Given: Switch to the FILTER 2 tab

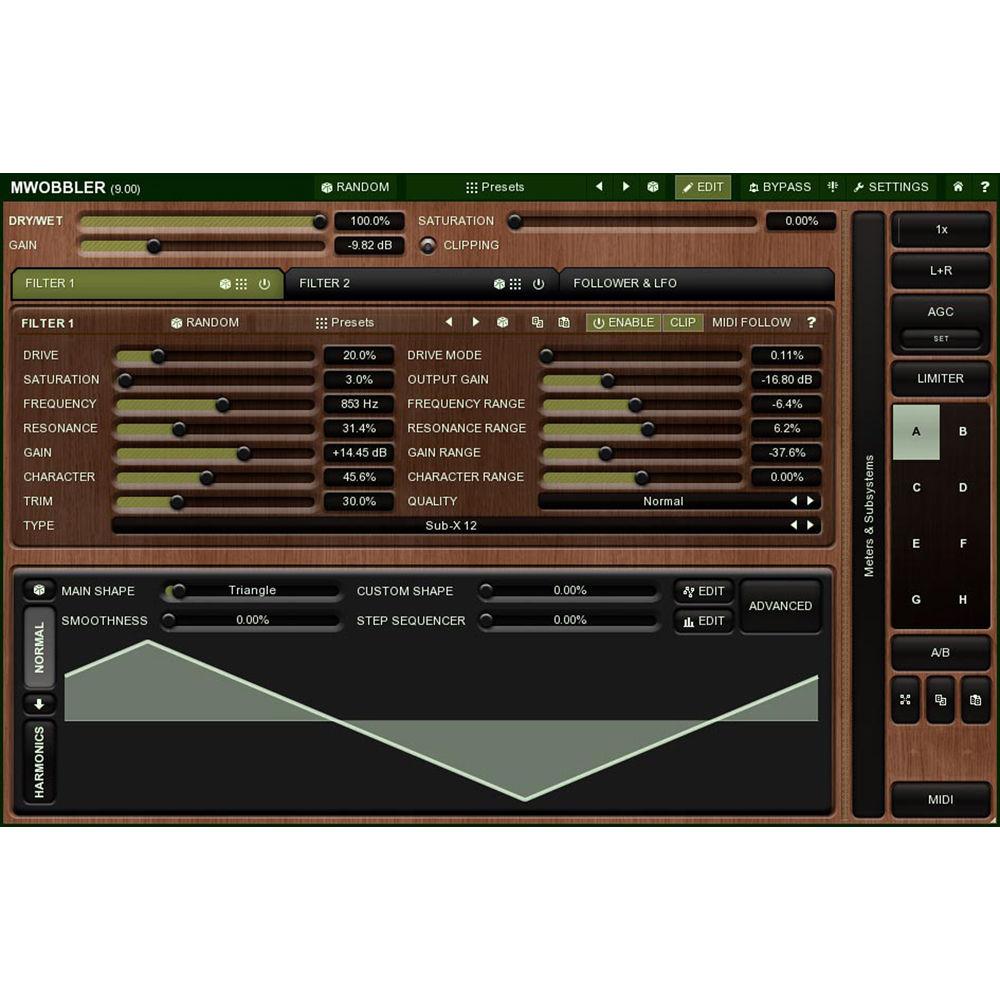Looking at the screenshot, I should click(x=325, y=283).
